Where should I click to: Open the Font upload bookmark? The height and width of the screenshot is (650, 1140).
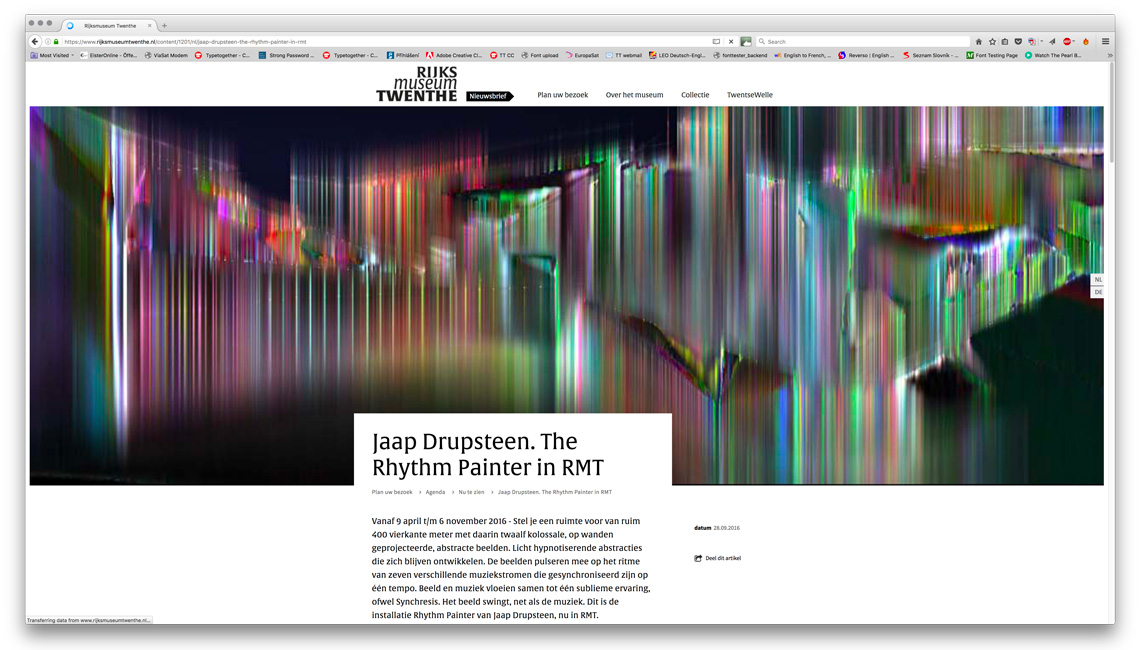(539, 55)
